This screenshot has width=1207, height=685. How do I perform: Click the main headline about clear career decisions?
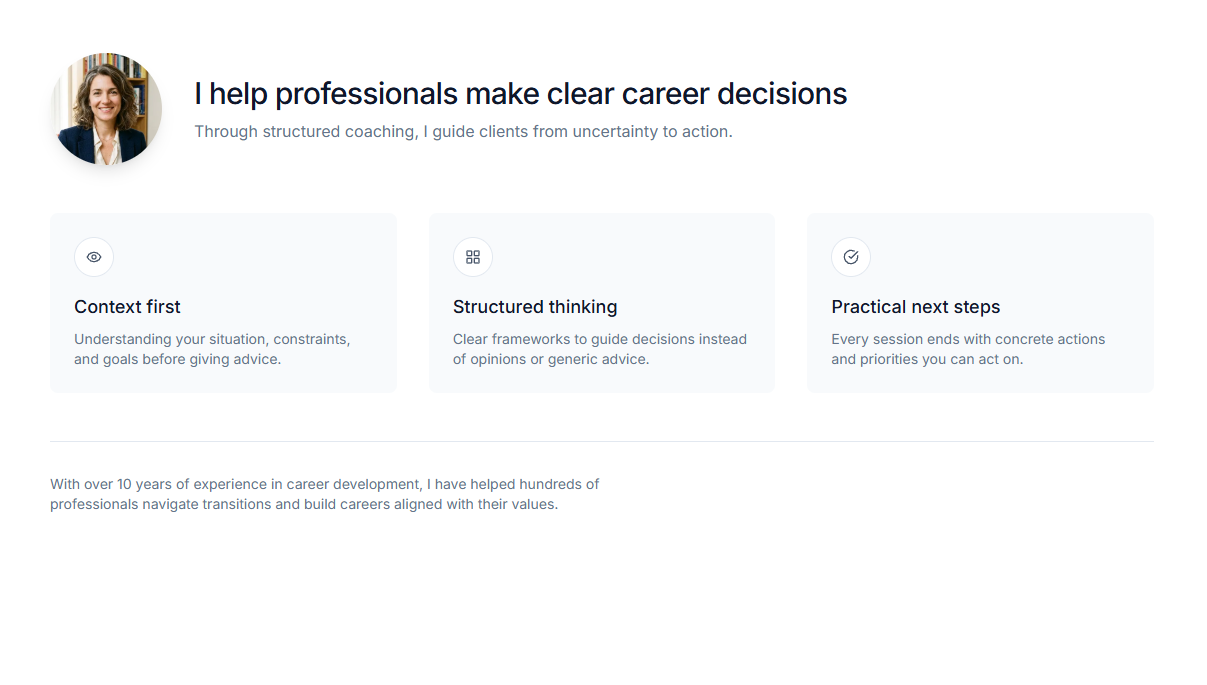(x=520, y=94)
